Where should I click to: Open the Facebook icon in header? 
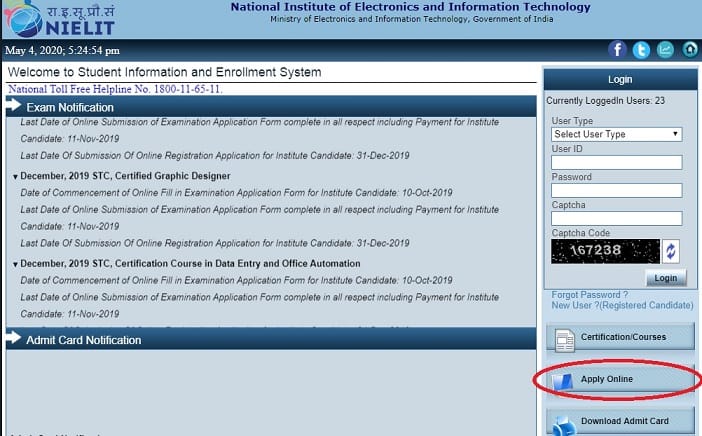617,50
